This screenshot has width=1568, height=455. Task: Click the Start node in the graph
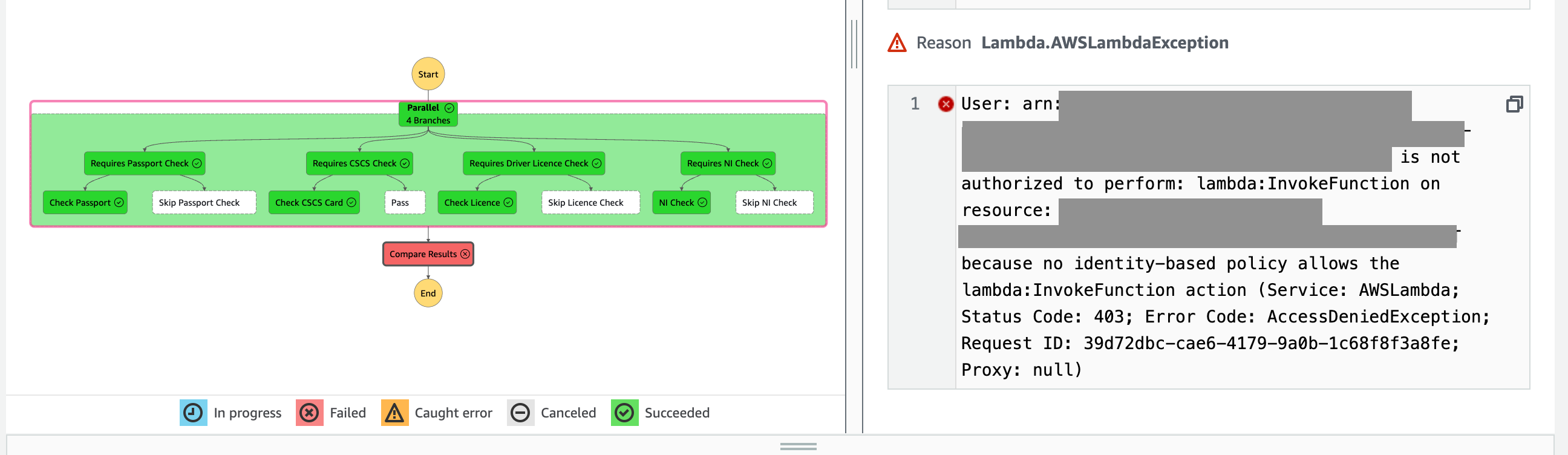click(x=428, y=74)
